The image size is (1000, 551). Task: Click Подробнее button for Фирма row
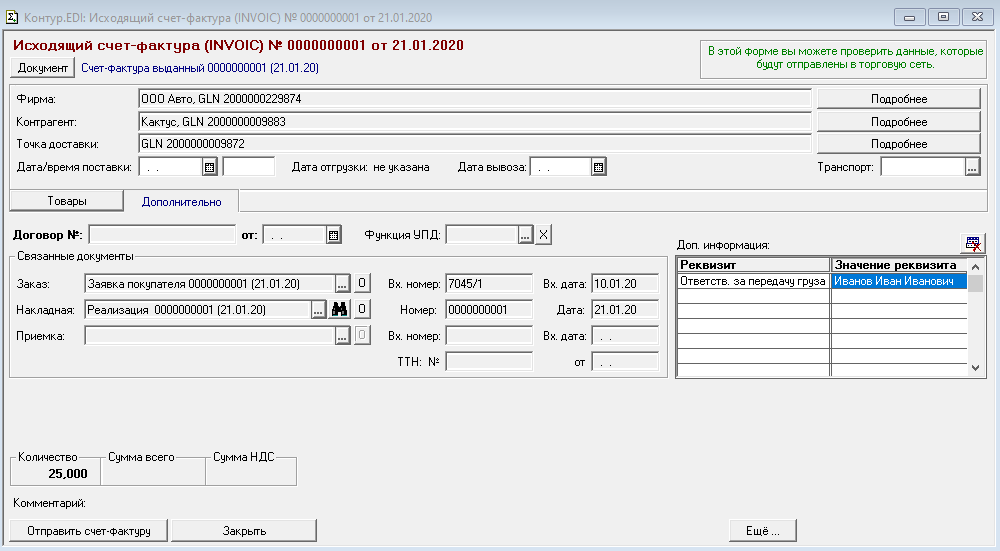tap(898, 99)
